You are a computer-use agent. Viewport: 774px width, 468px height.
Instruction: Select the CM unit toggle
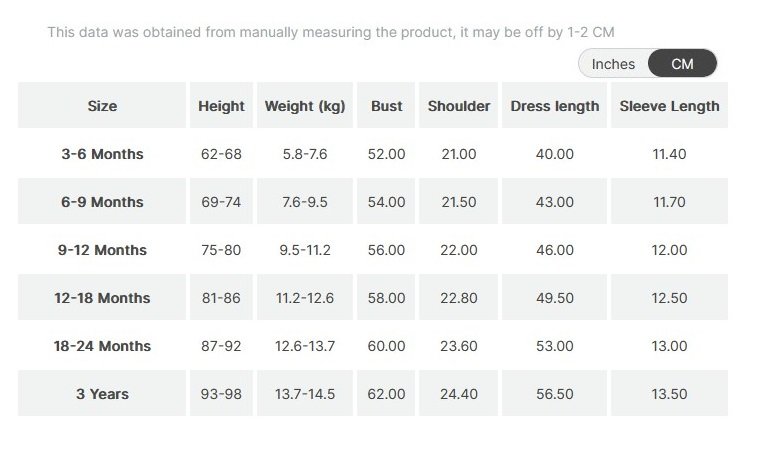(682, 64)
